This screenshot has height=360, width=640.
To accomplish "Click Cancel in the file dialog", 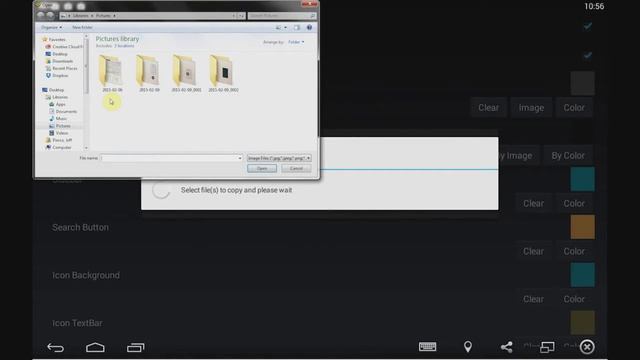I will (x=296, y=168).
